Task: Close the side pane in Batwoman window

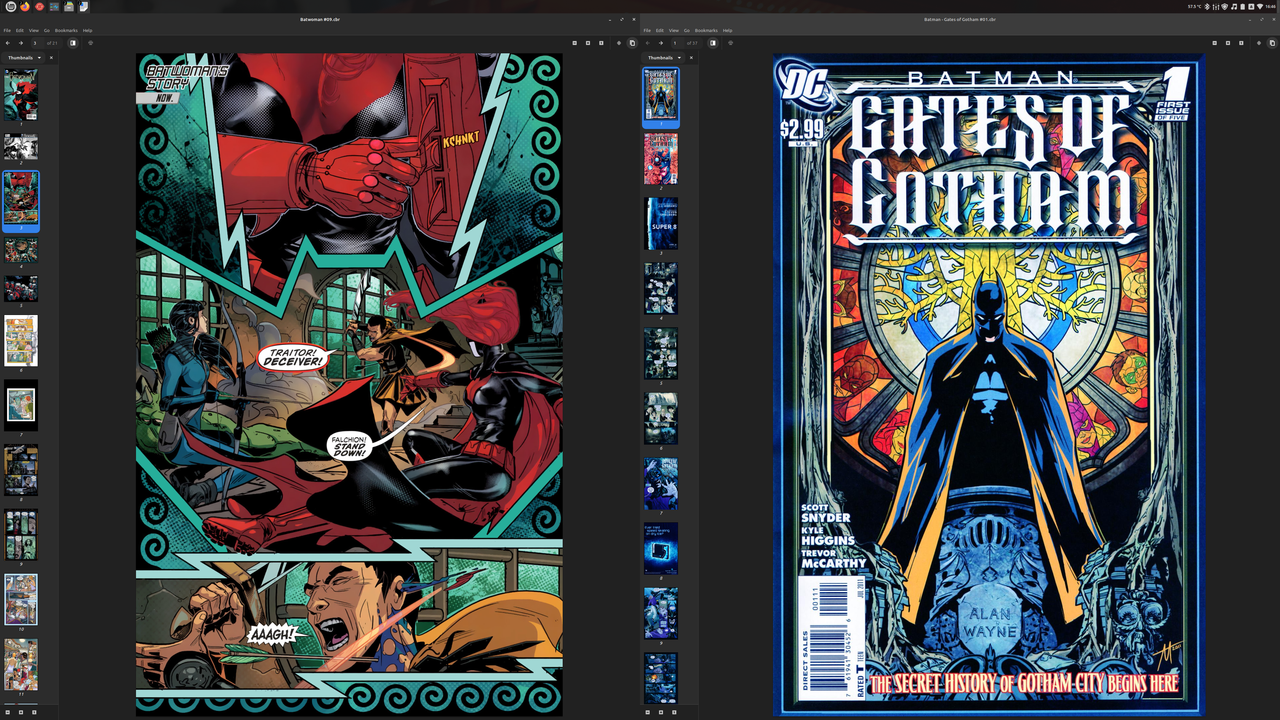Action: pos(51,58)
